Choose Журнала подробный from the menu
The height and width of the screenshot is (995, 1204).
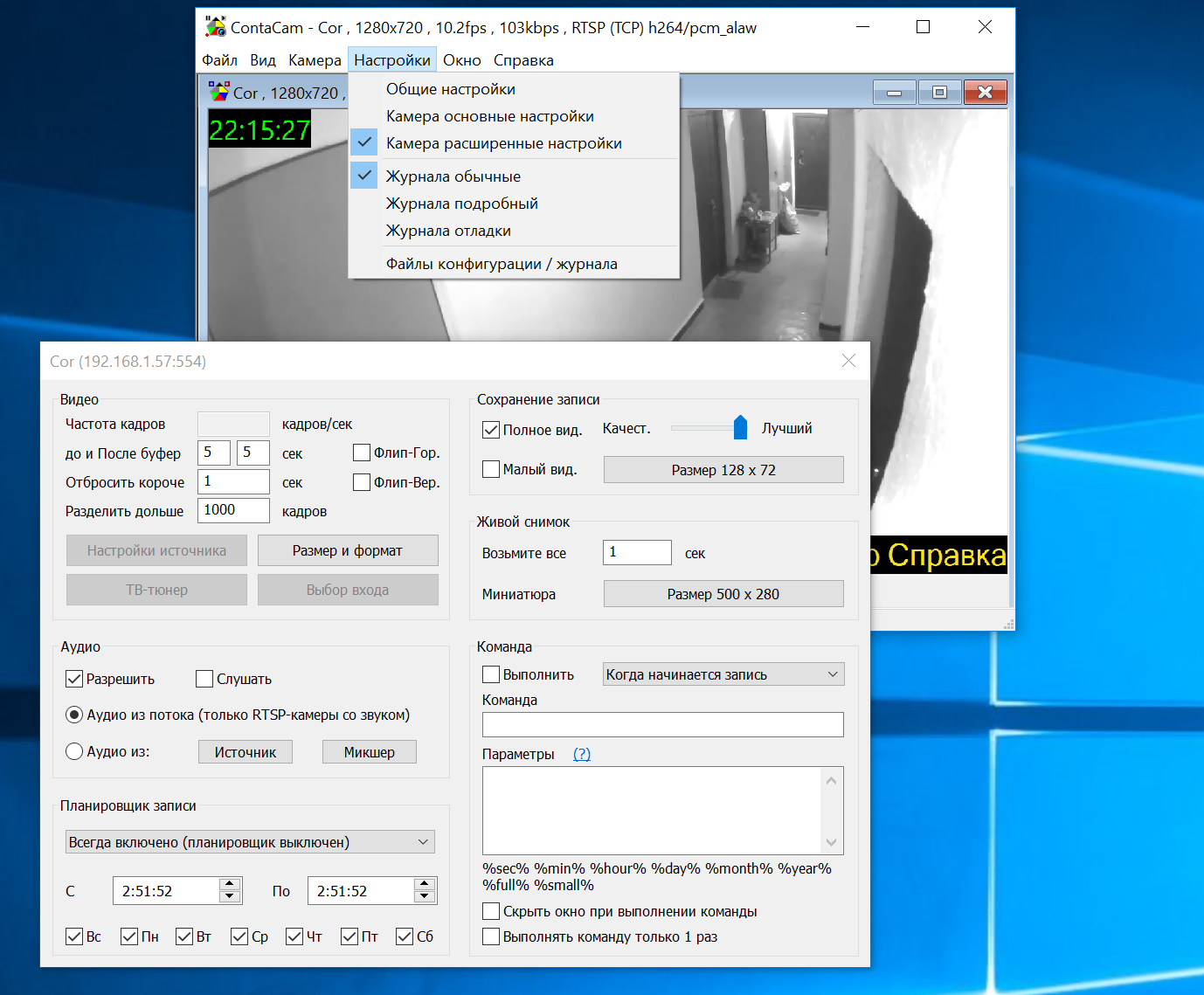click(461, 204)
